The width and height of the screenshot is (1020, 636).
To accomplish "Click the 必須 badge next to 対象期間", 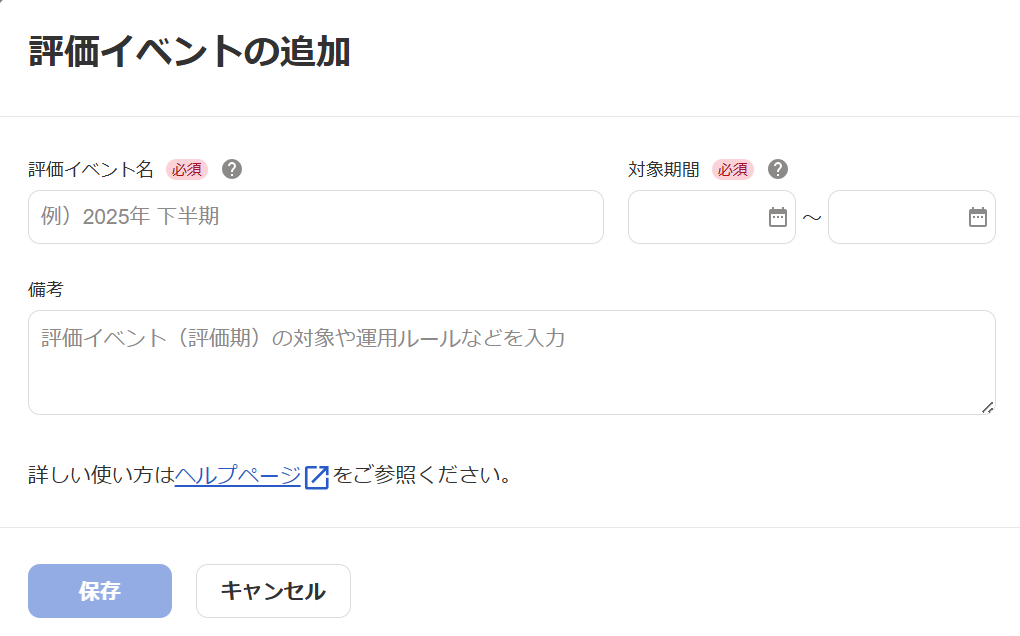I will pyautogui.click(x=734, y=170).
